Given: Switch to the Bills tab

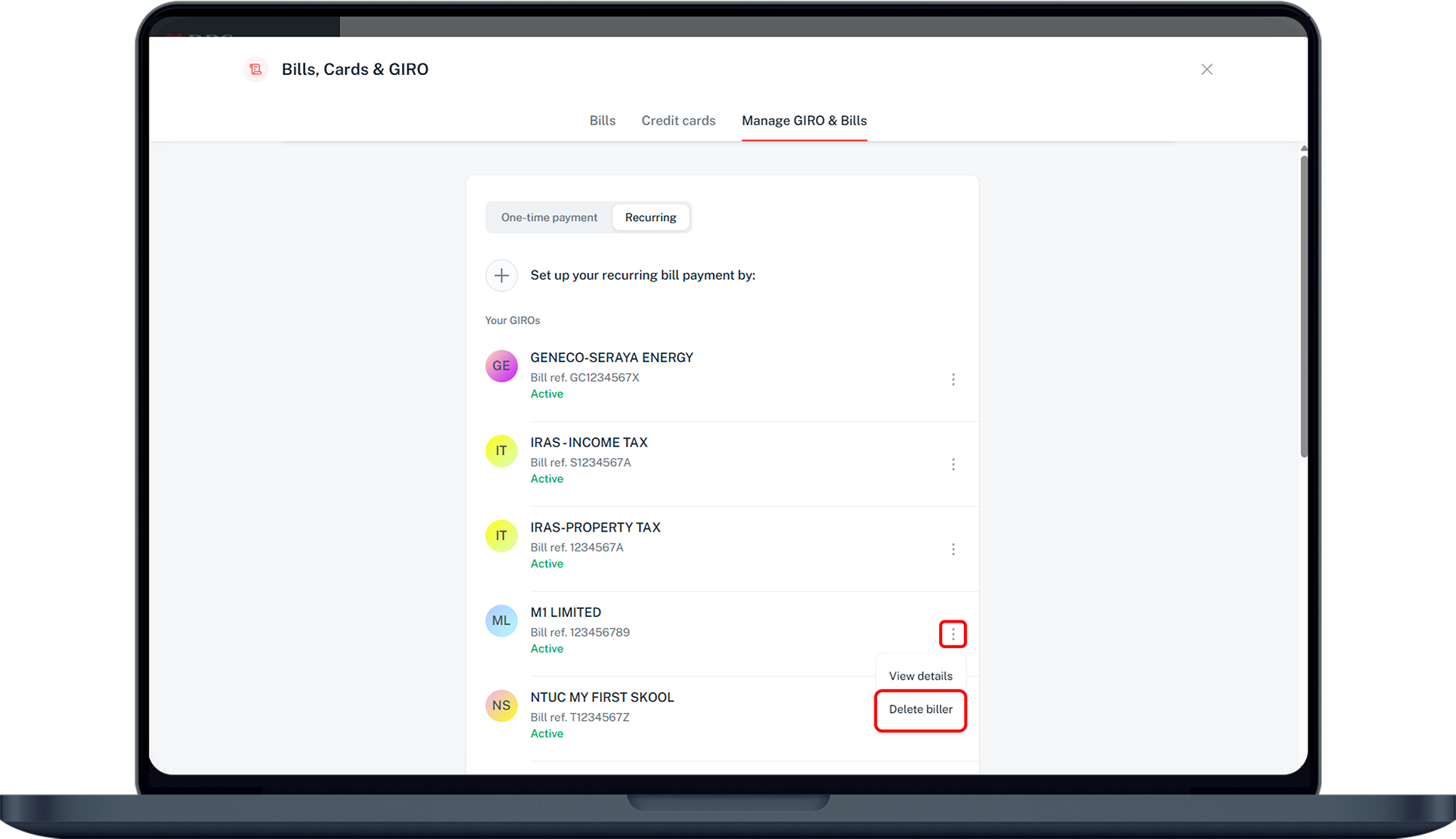Looking at the screenshot, I should (603, 121).
